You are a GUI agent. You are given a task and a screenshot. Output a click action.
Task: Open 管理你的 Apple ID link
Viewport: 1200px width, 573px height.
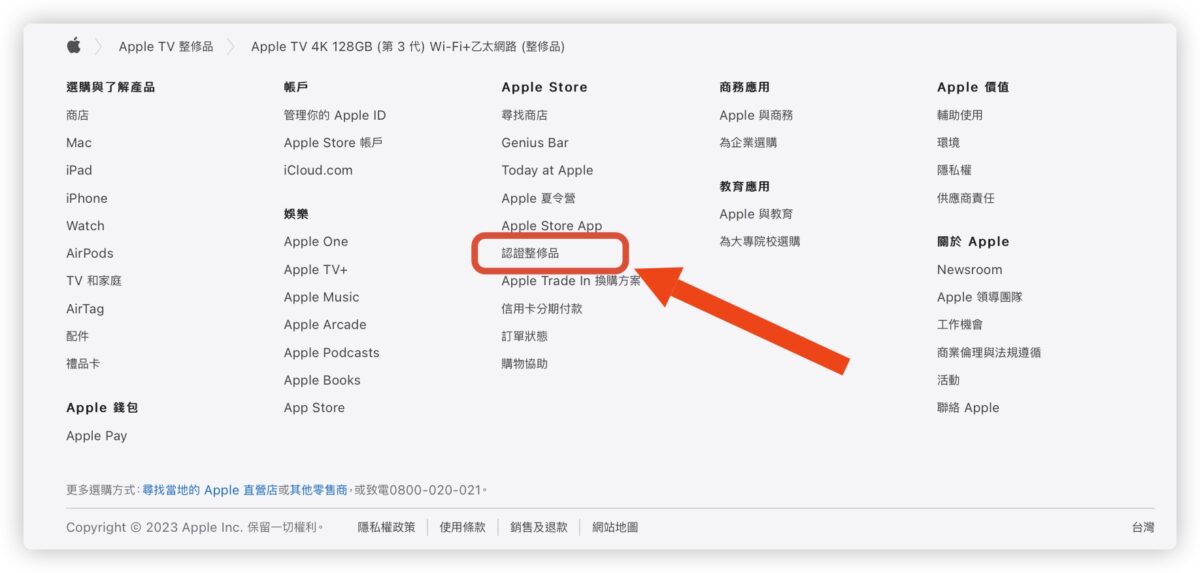pyautogui.click(x=335, y=115)
